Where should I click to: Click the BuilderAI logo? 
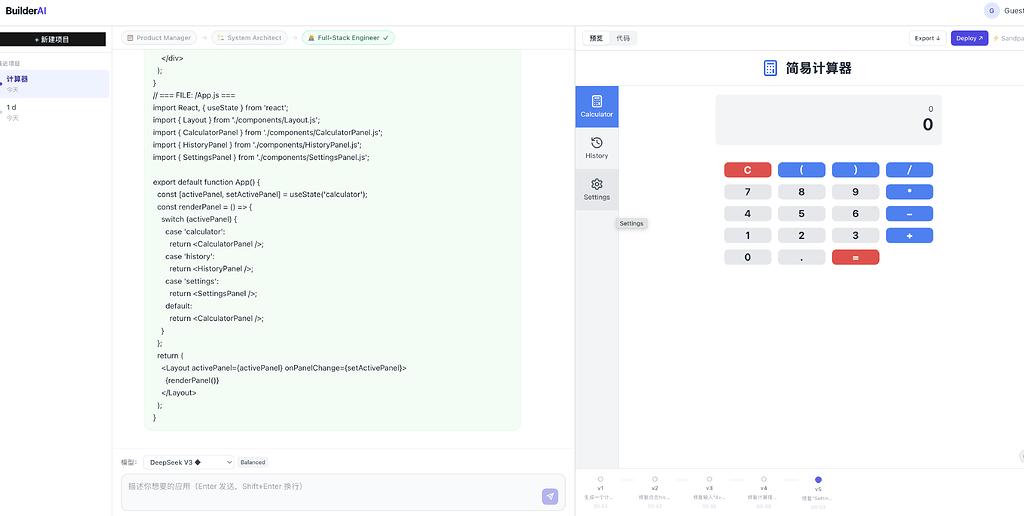(x=25, y=10)
